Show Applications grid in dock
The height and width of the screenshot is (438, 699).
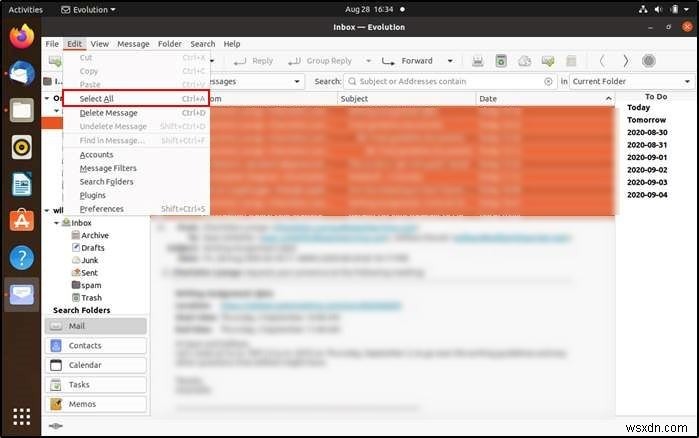[21, 417]
